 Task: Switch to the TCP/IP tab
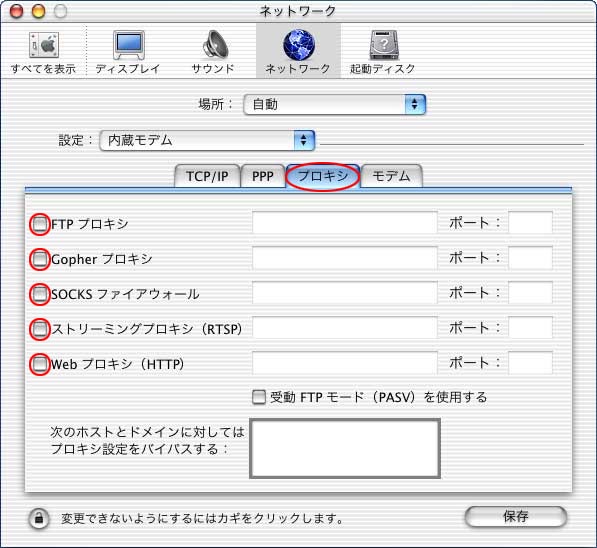click(x=207, y=176)
